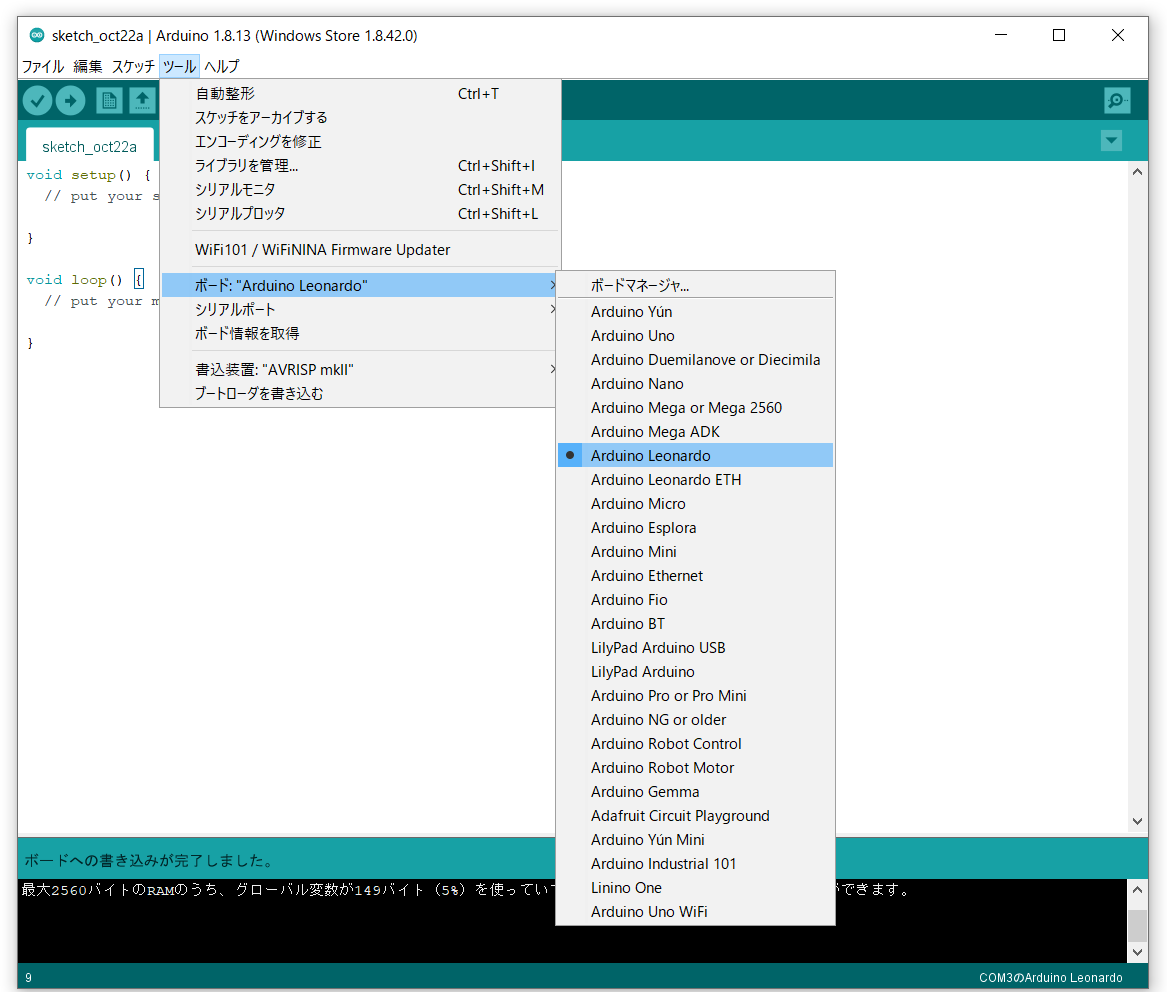
Task: Open the tab options dropdown arrow
Action: [1111, 141]
